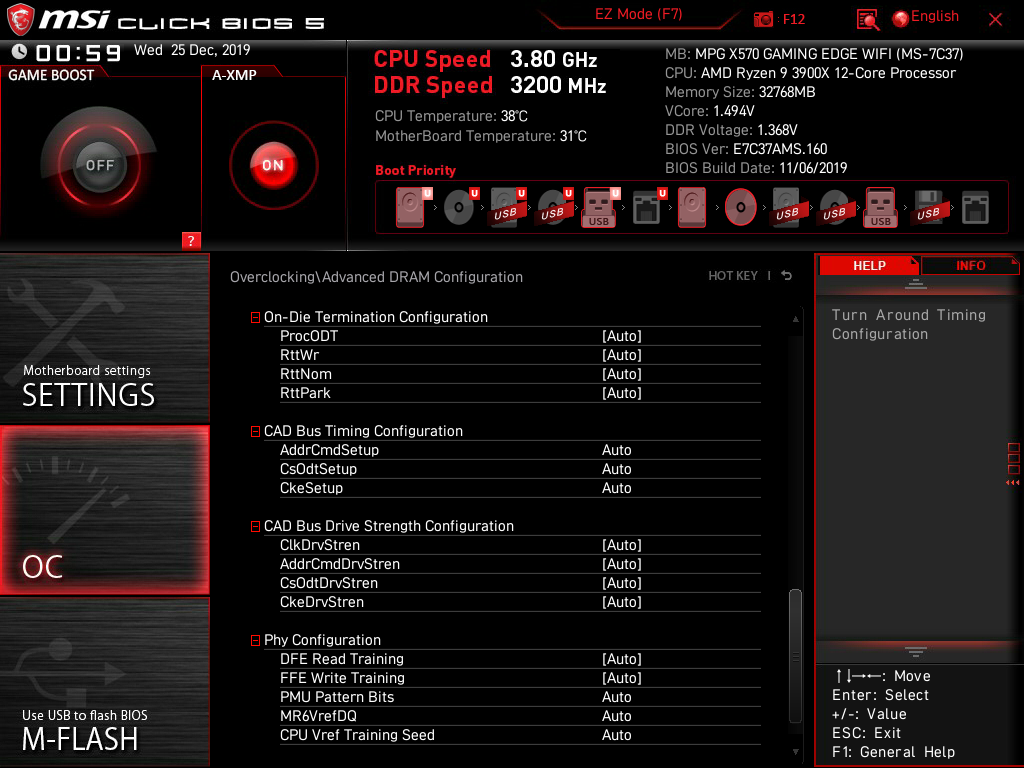
Task: Open the red question mark Game Boost help
Action: [x=191, y=240]
